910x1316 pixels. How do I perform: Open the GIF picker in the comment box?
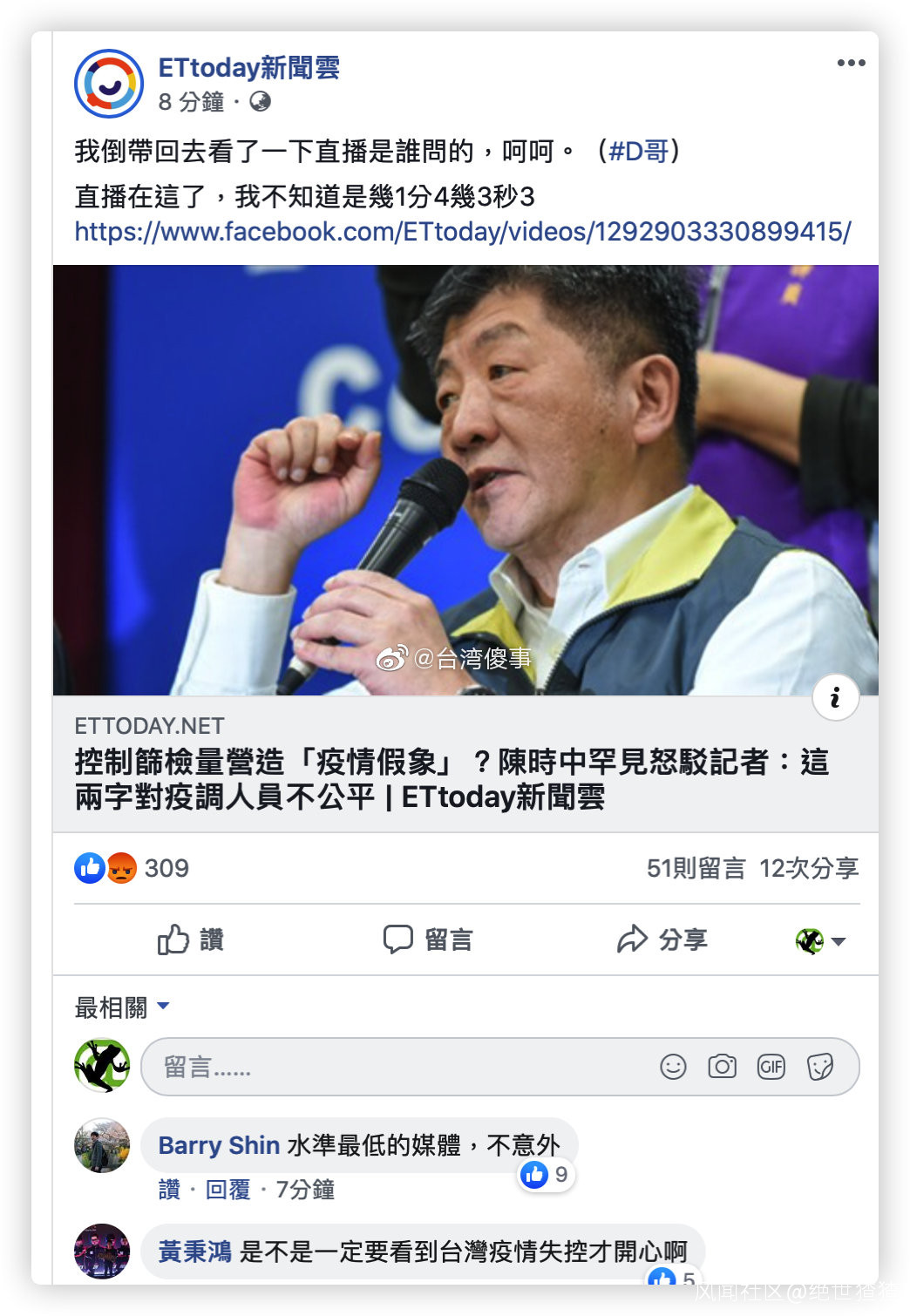pyautogui.click(x=771, y=1067)
